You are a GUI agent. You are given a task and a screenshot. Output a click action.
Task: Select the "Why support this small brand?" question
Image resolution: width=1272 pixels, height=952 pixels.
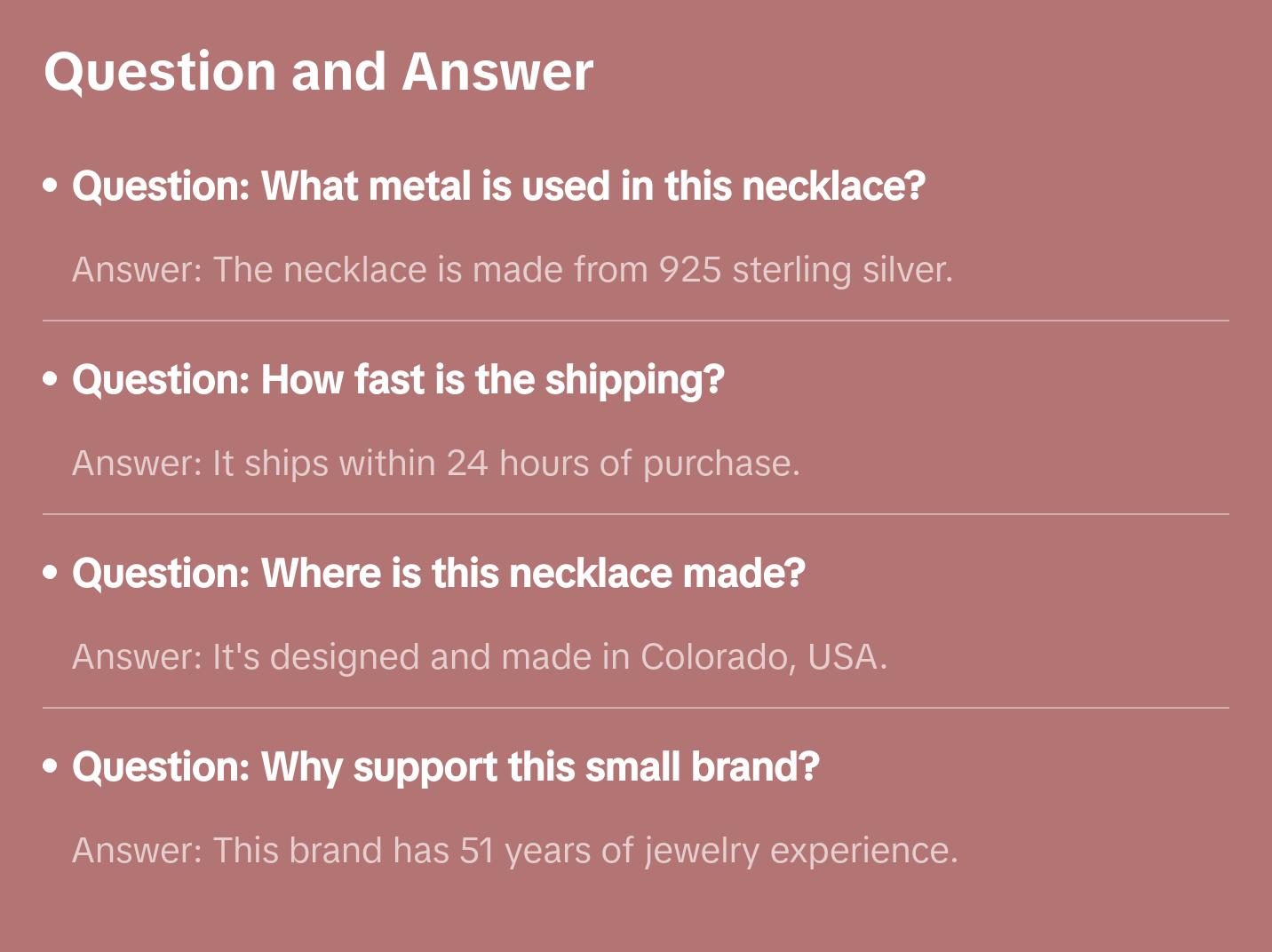point(445,767)
